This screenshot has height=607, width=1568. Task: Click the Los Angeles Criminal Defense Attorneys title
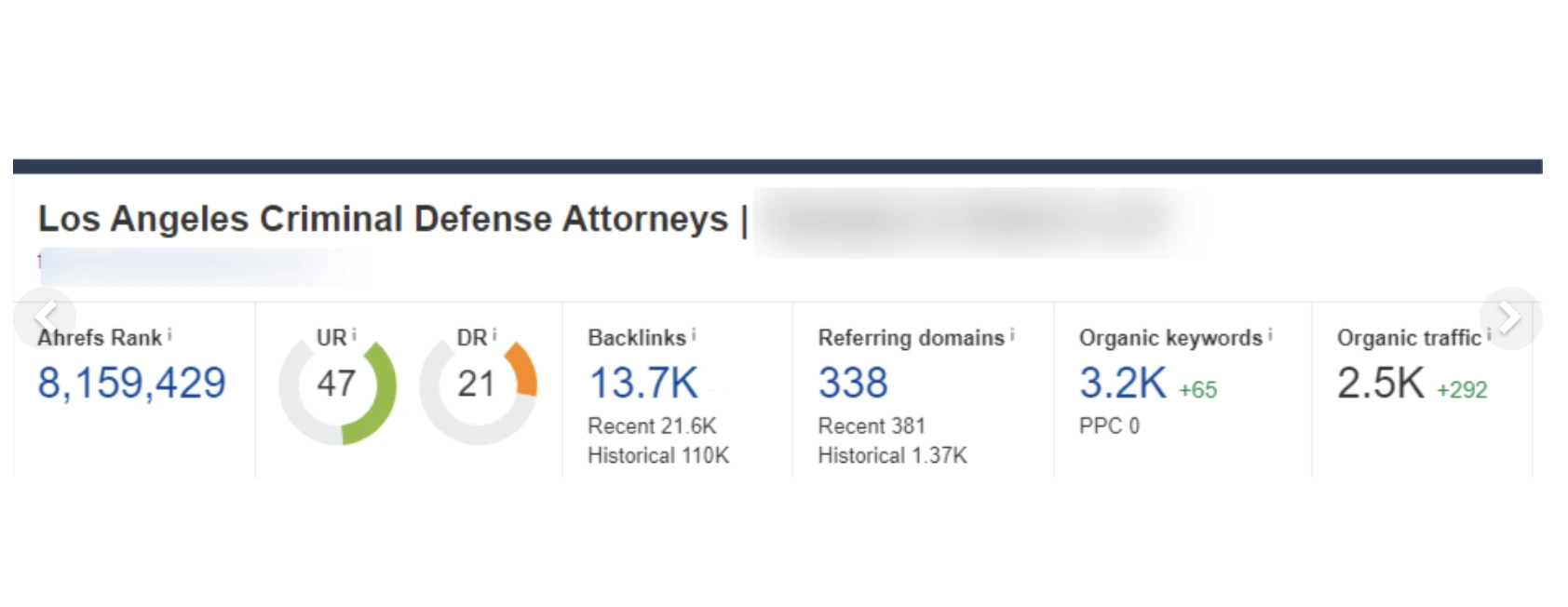pos(383,219)
